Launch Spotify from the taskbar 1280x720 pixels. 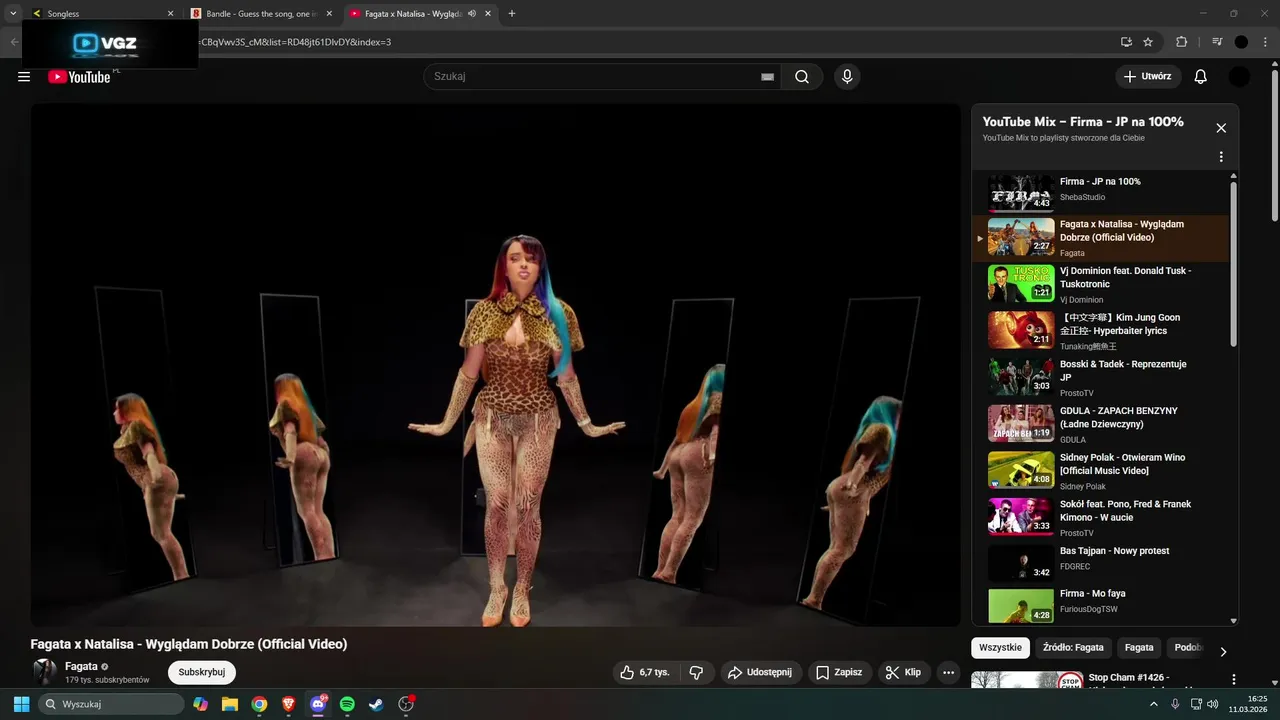click(x=347, y=704)
